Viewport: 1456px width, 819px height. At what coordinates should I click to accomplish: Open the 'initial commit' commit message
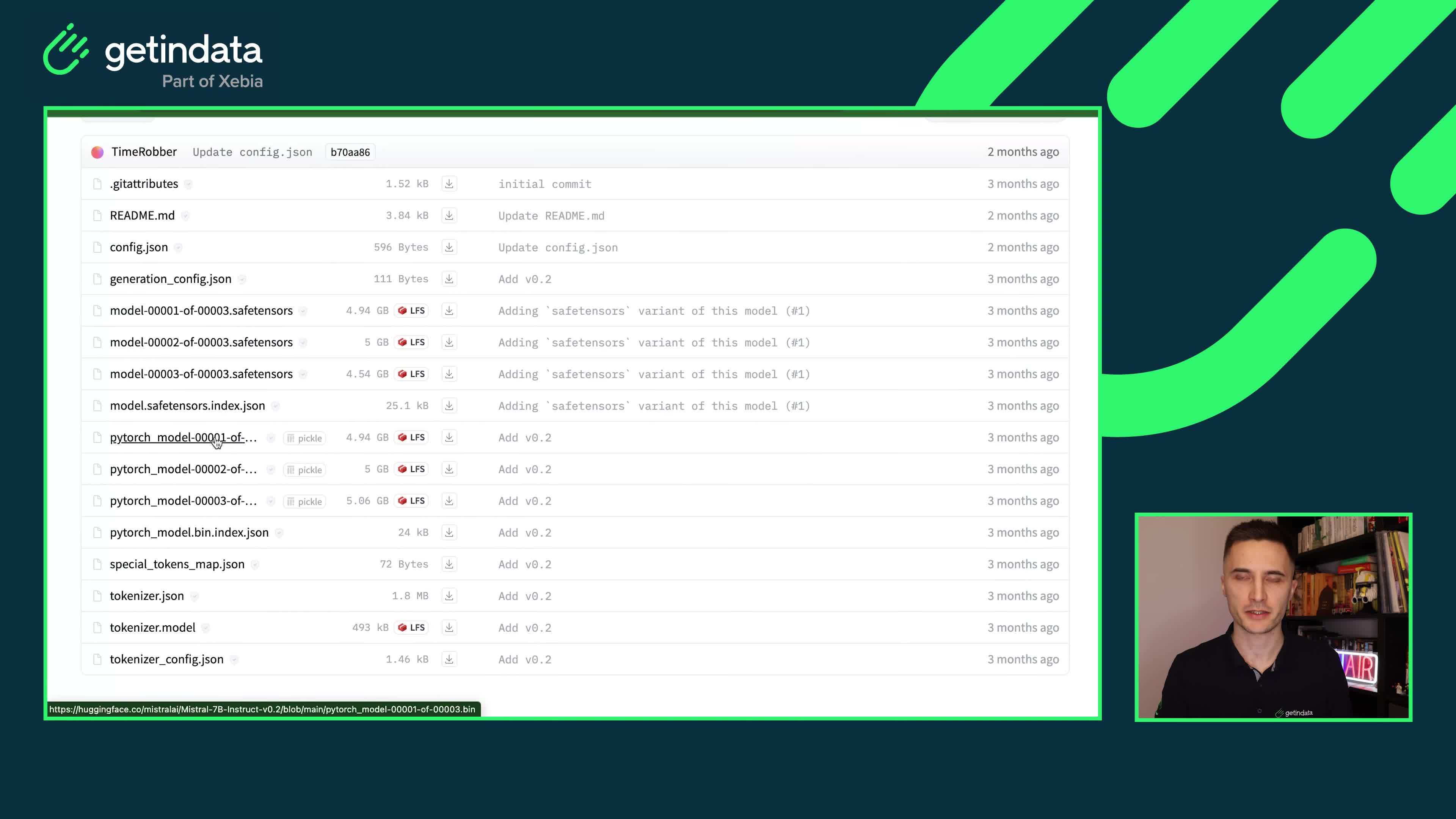click(545, 184)
